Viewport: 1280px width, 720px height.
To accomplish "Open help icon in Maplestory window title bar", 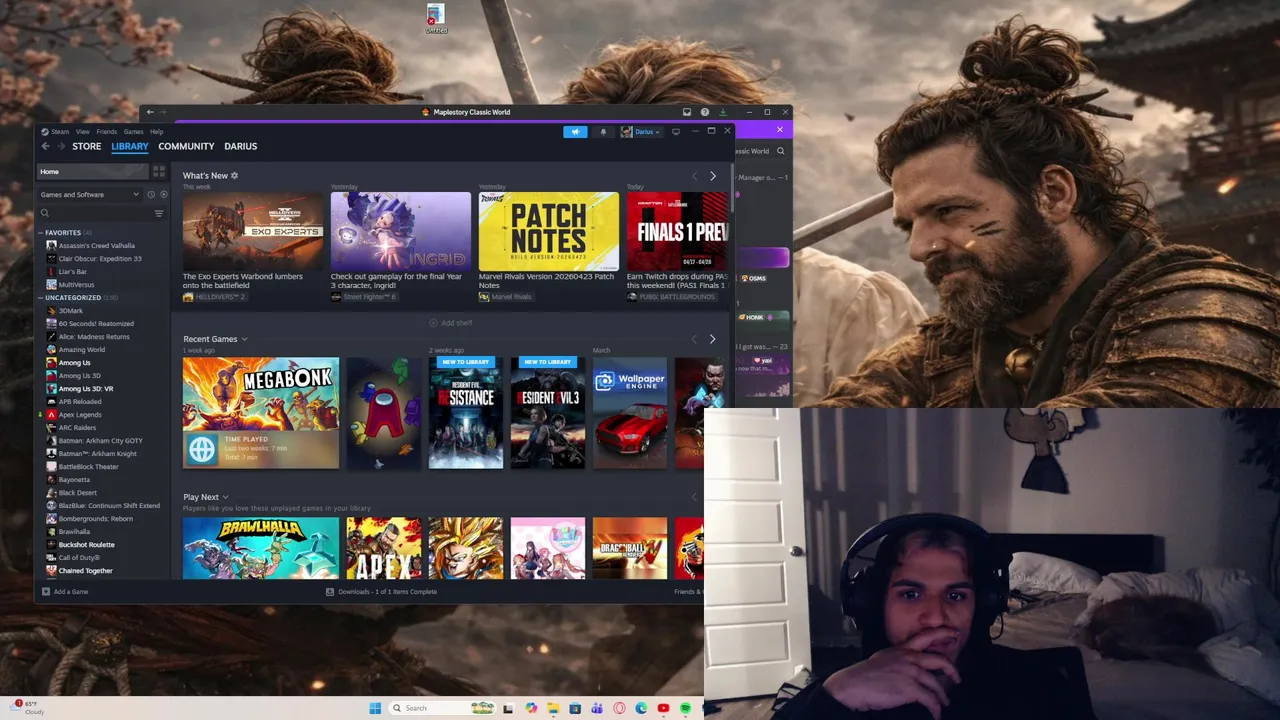I will pos(705,112).
